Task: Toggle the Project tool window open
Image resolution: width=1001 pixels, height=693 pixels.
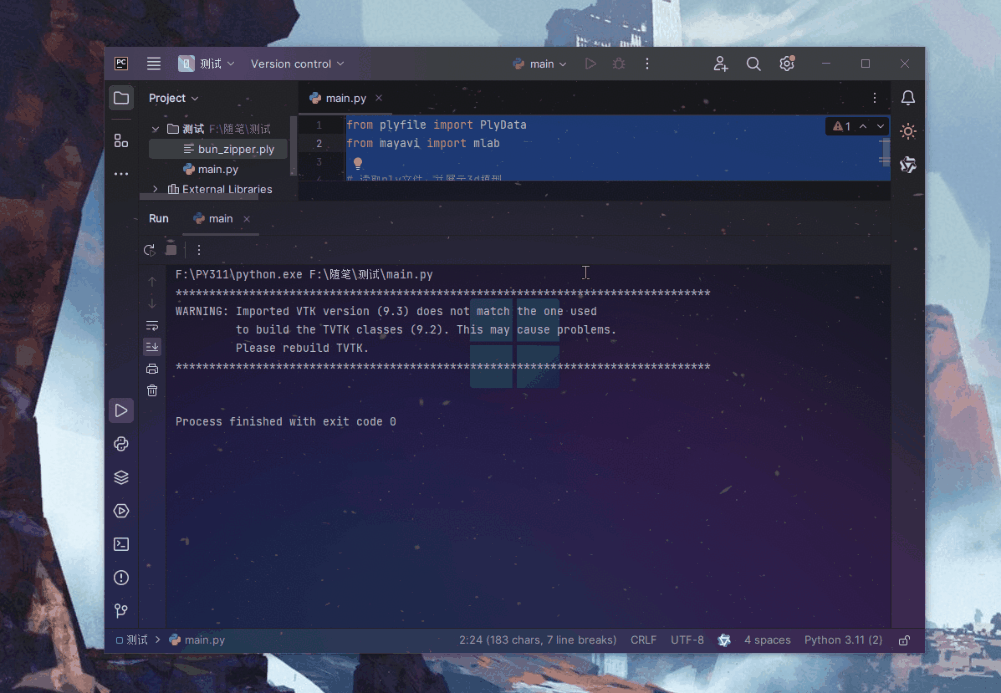Action: click(120, 97)
